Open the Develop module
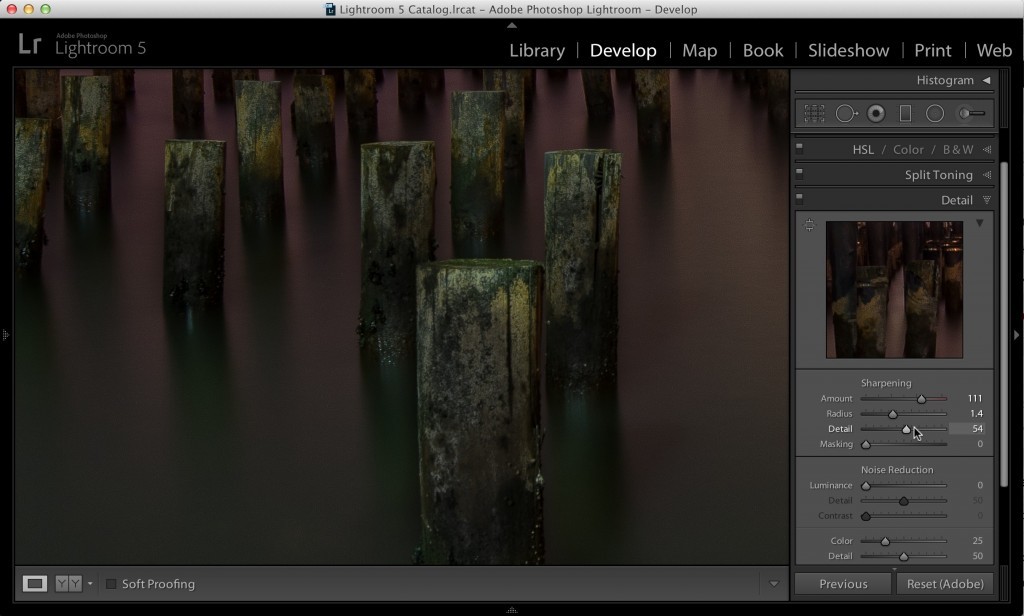The width and height of the screenshot is (1024, 616). click(623, 50)
